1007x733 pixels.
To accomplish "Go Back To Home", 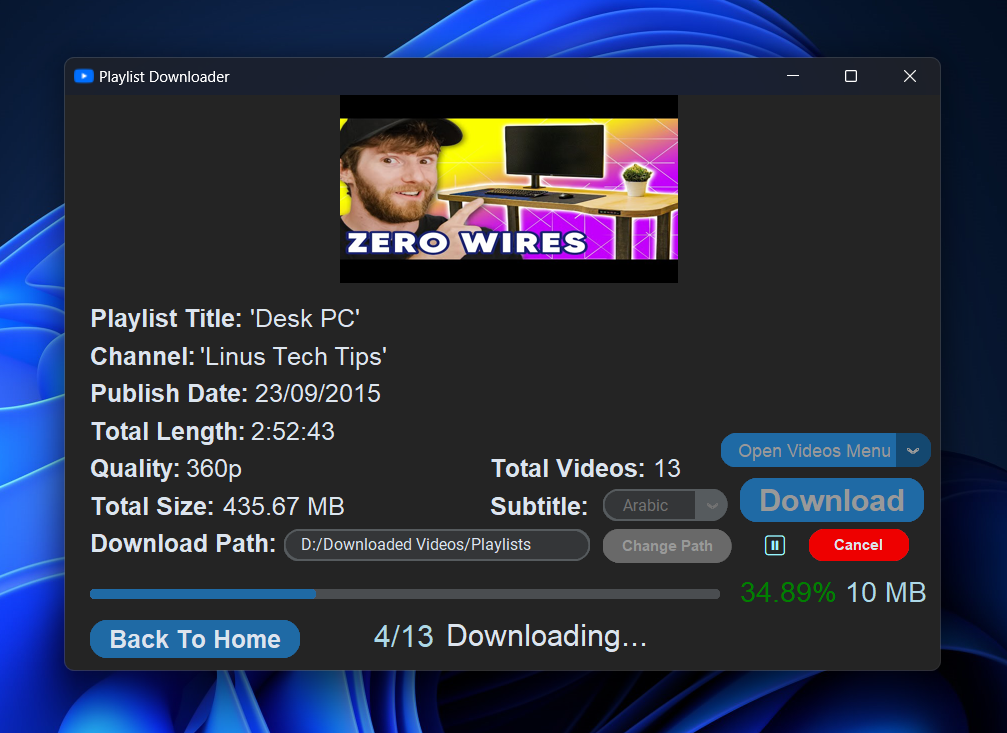I will 195,639.
